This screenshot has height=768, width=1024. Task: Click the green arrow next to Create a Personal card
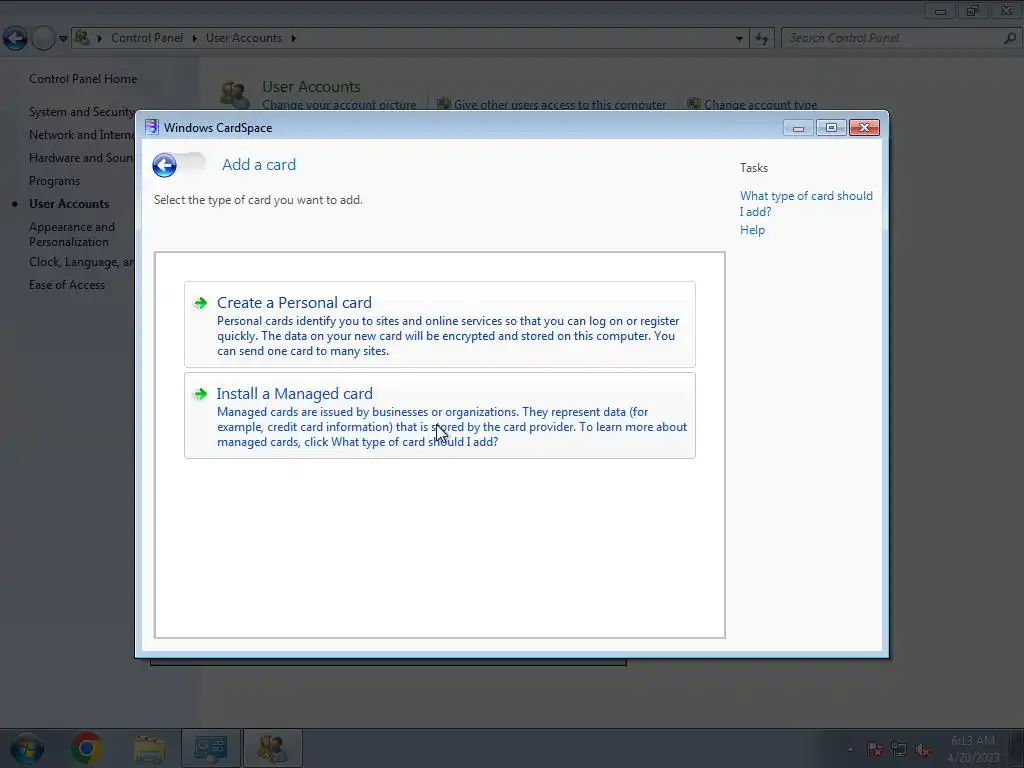coord(200,303)
